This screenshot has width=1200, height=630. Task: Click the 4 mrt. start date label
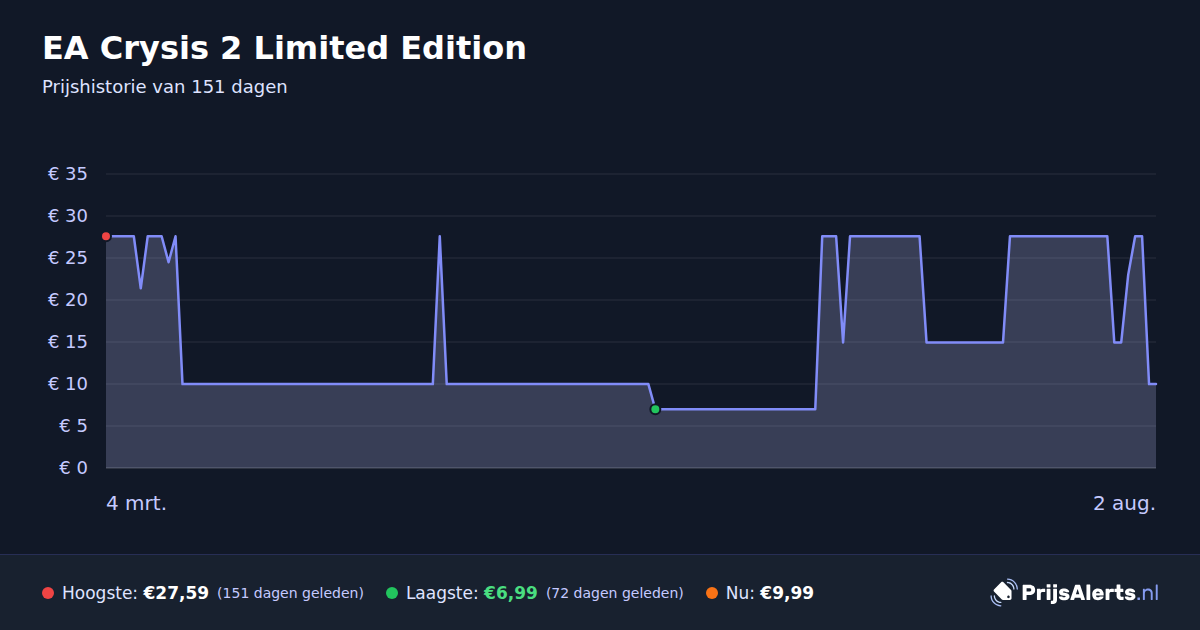pyautogui.click(x=137, y=503)
